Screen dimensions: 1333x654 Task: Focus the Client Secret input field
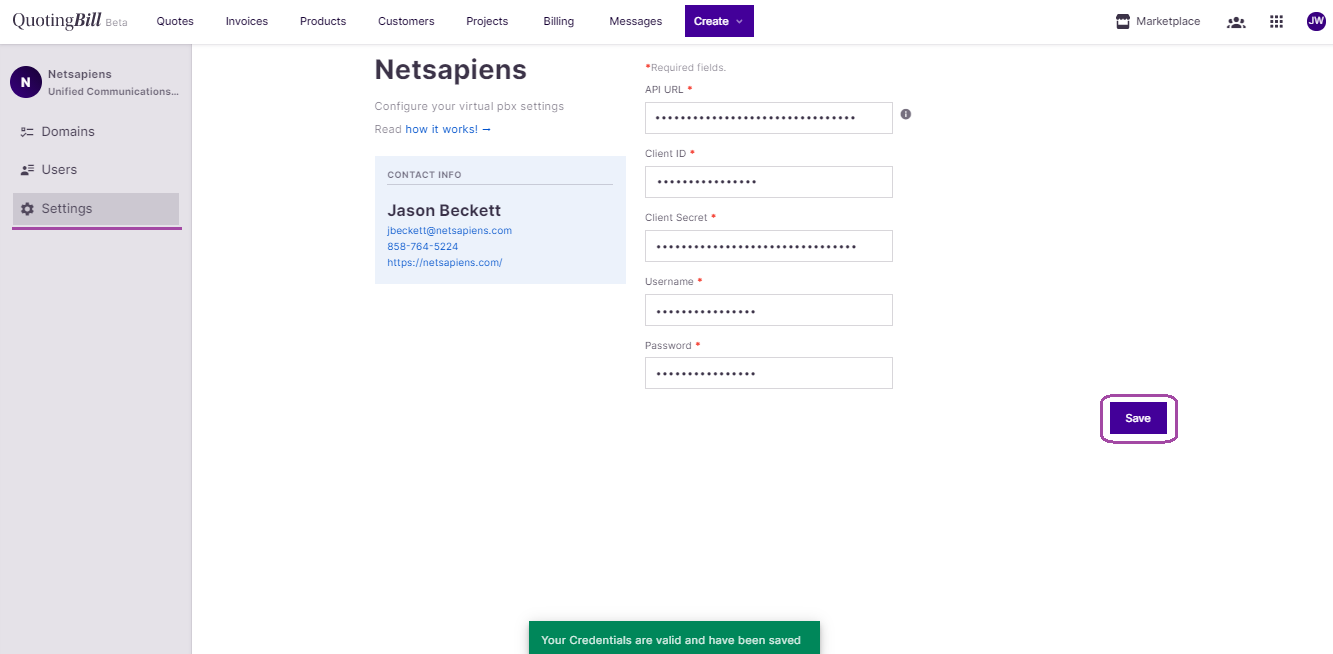click(768, 246)
